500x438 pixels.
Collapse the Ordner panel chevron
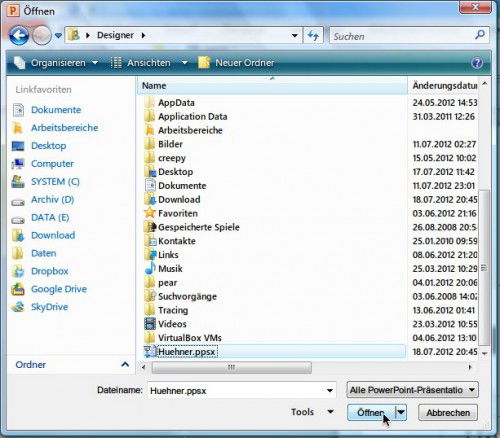pos(125,364)
